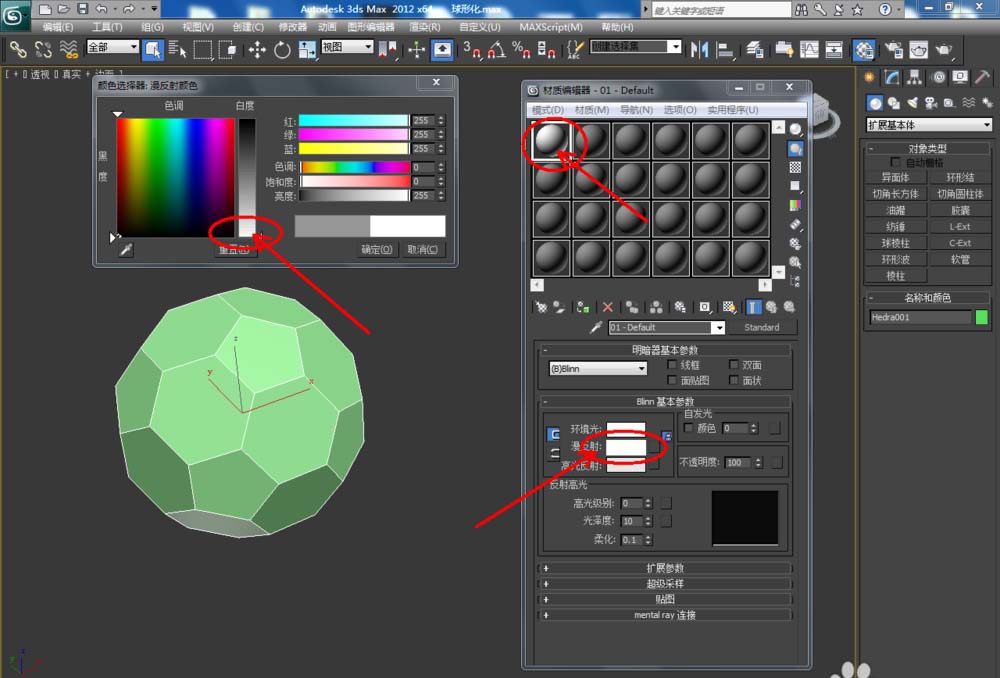Open Material Editor 材质(M) menu
This screenshot has height=678, width=1000.
click(x=592, y=110)
